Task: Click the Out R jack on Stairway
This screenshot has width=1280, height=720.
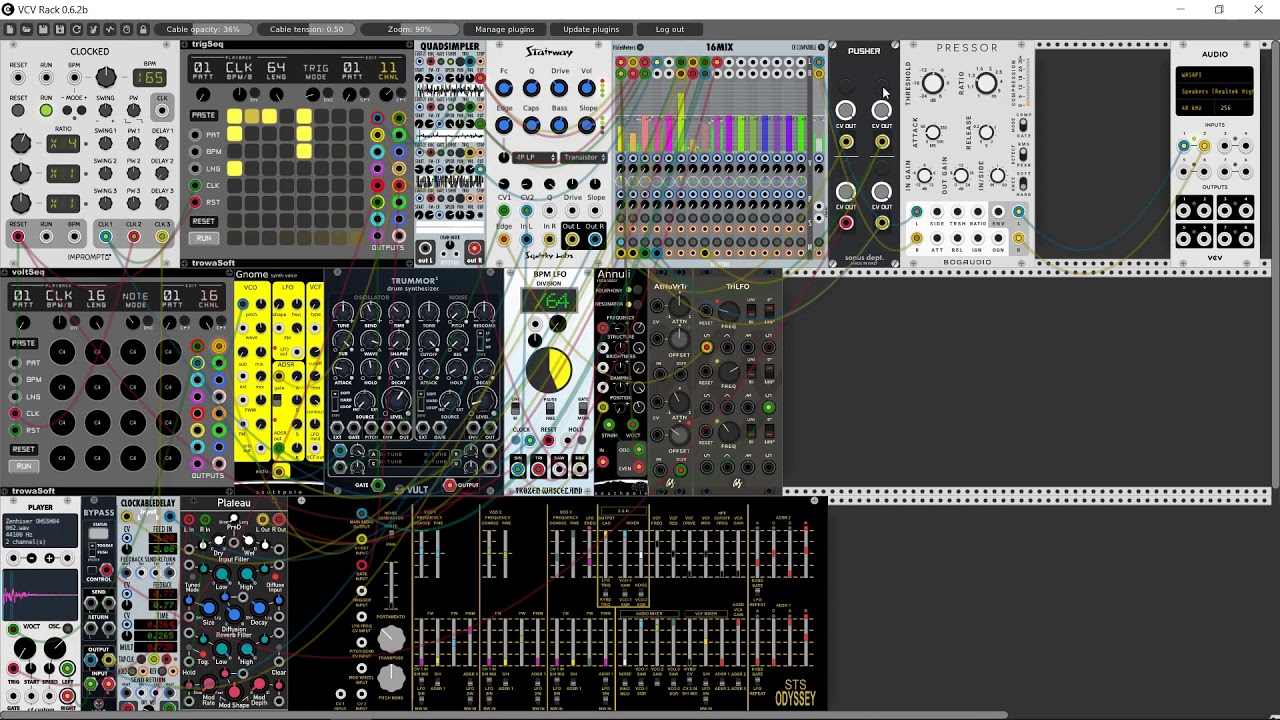Action: tap(595, 240)
